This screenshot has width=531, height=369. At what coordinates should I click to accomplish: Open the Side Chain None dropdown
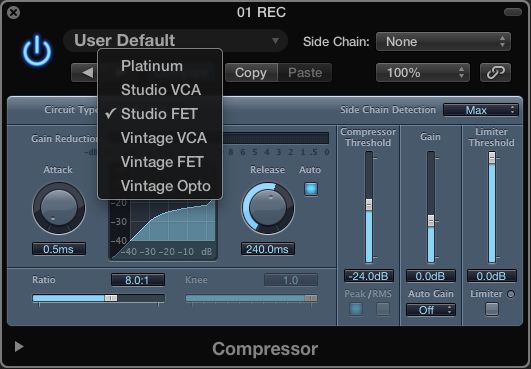(443, 42)
